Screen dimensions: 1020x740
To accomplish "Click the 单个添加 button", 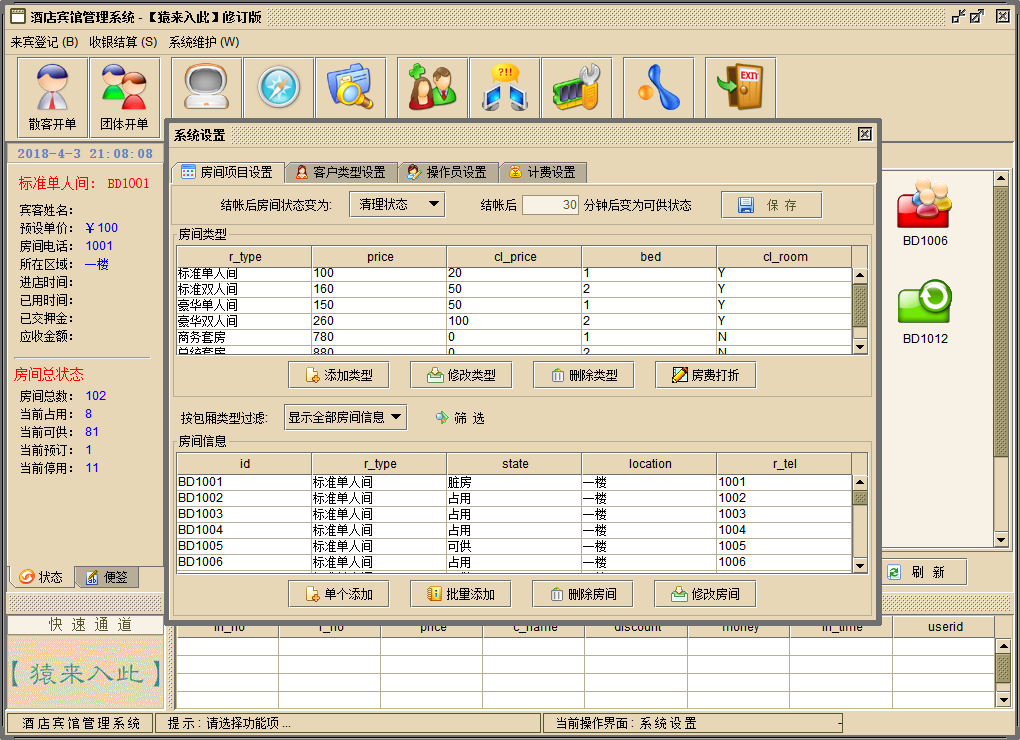I will pos(339,594).
